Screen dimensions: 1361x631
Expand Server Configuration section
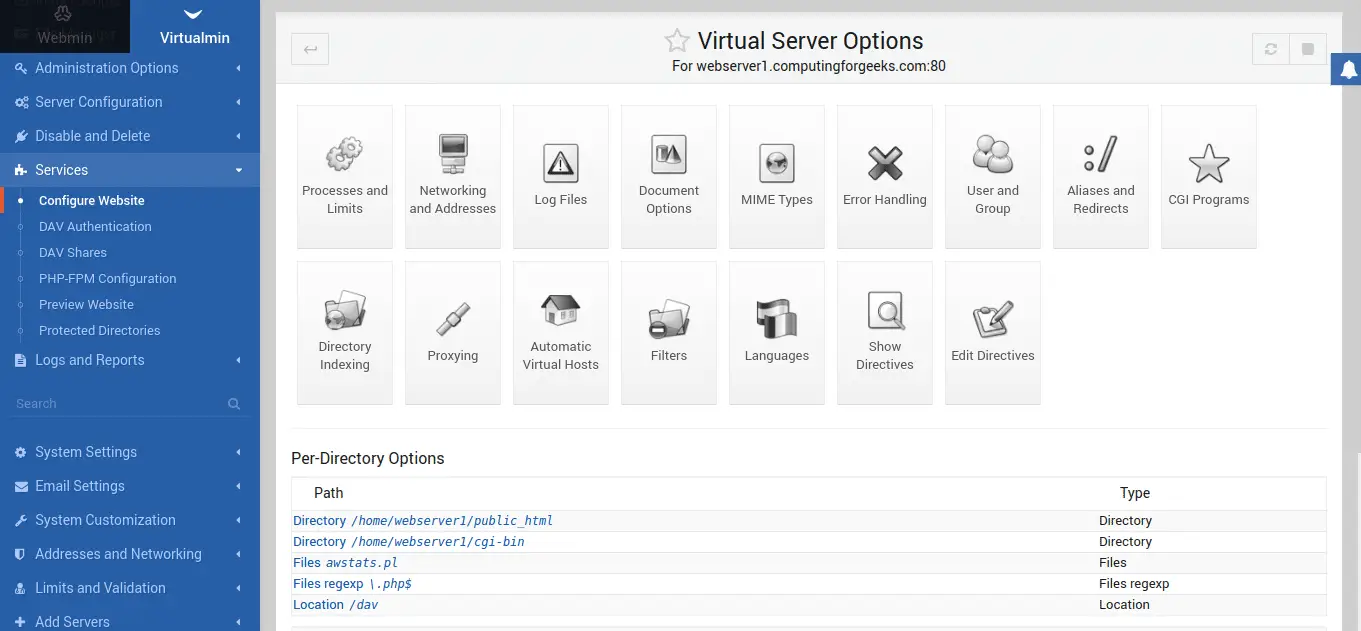pos(130,102)
